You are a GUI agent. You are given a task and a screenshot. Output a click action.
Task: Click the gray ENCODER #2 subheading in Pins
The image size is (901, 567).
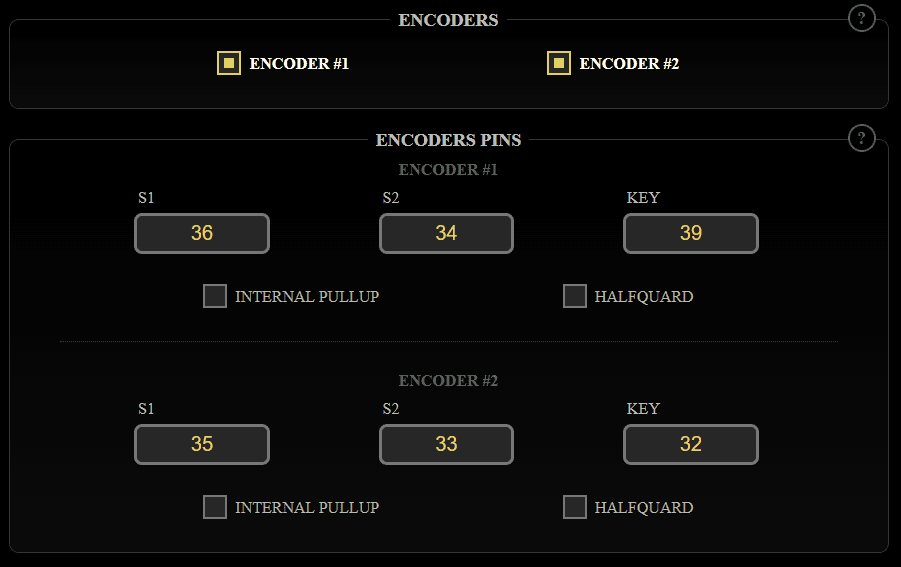click(x=448, y=381)
